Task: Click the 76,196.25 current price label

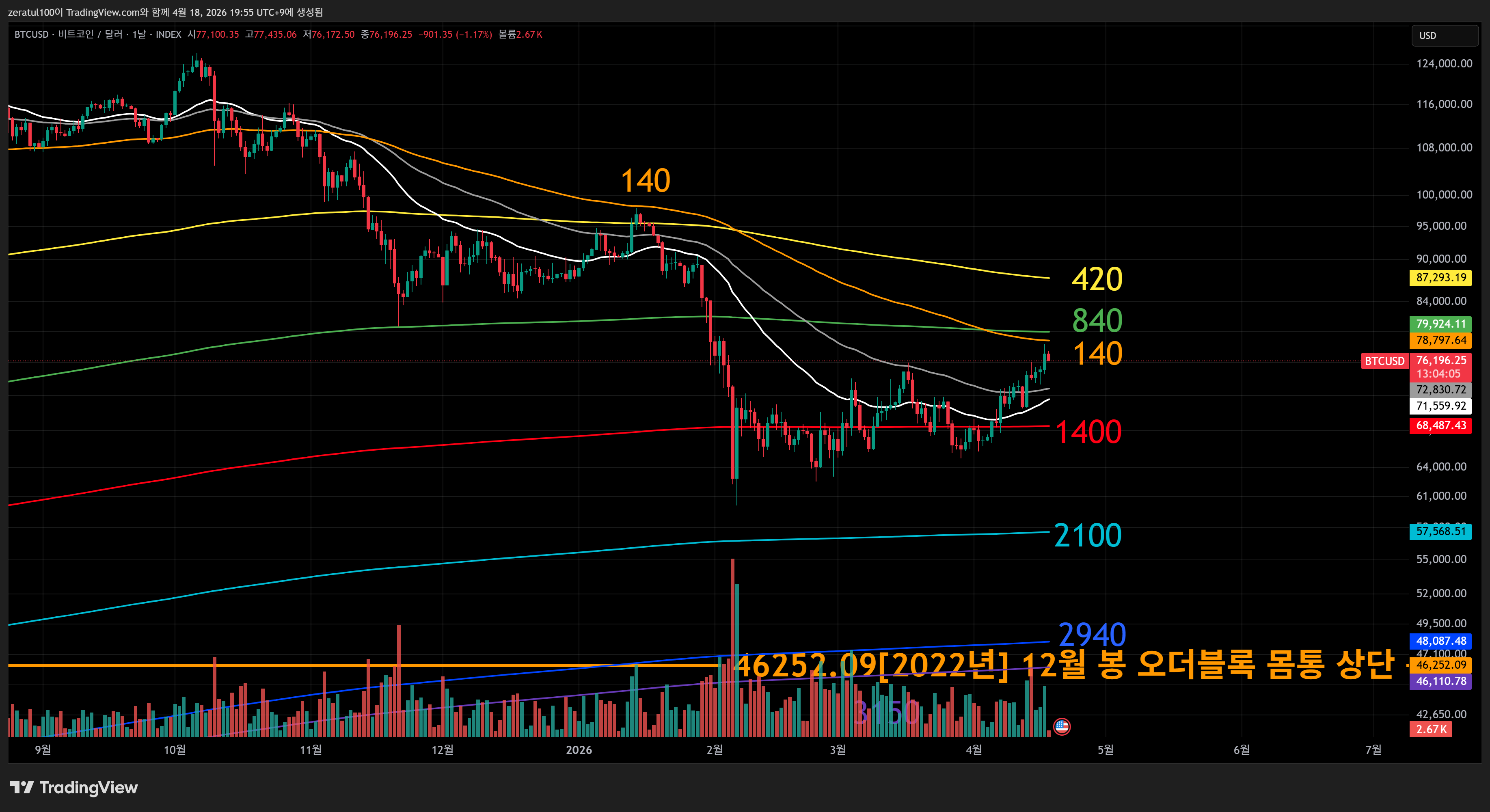Action: pyautogui.click(x=1440, y=360)
